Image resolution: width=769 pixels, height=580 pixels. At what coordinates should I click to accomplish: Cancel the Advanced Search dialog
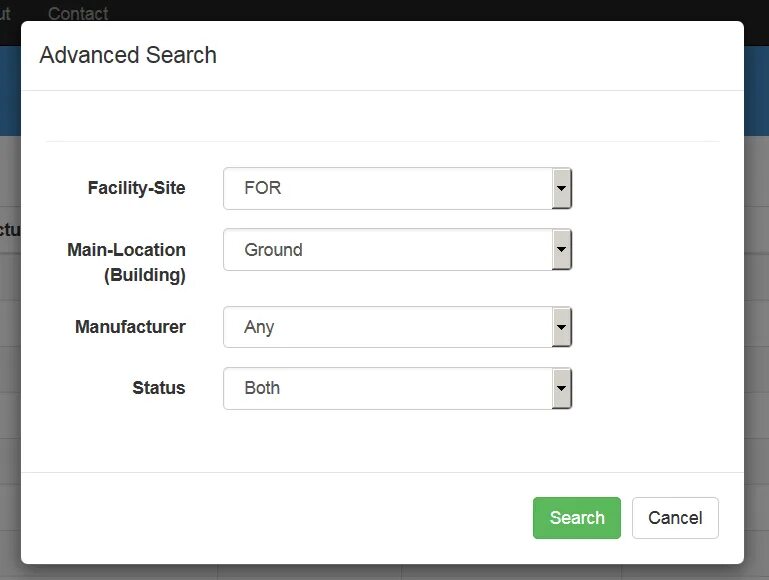coord(675,518)
